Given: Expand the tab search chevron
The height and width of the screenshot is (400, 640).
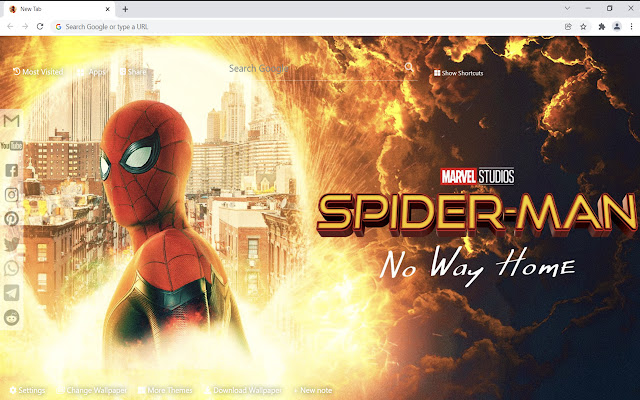Looking at the screenshot, I should [567, 8].
